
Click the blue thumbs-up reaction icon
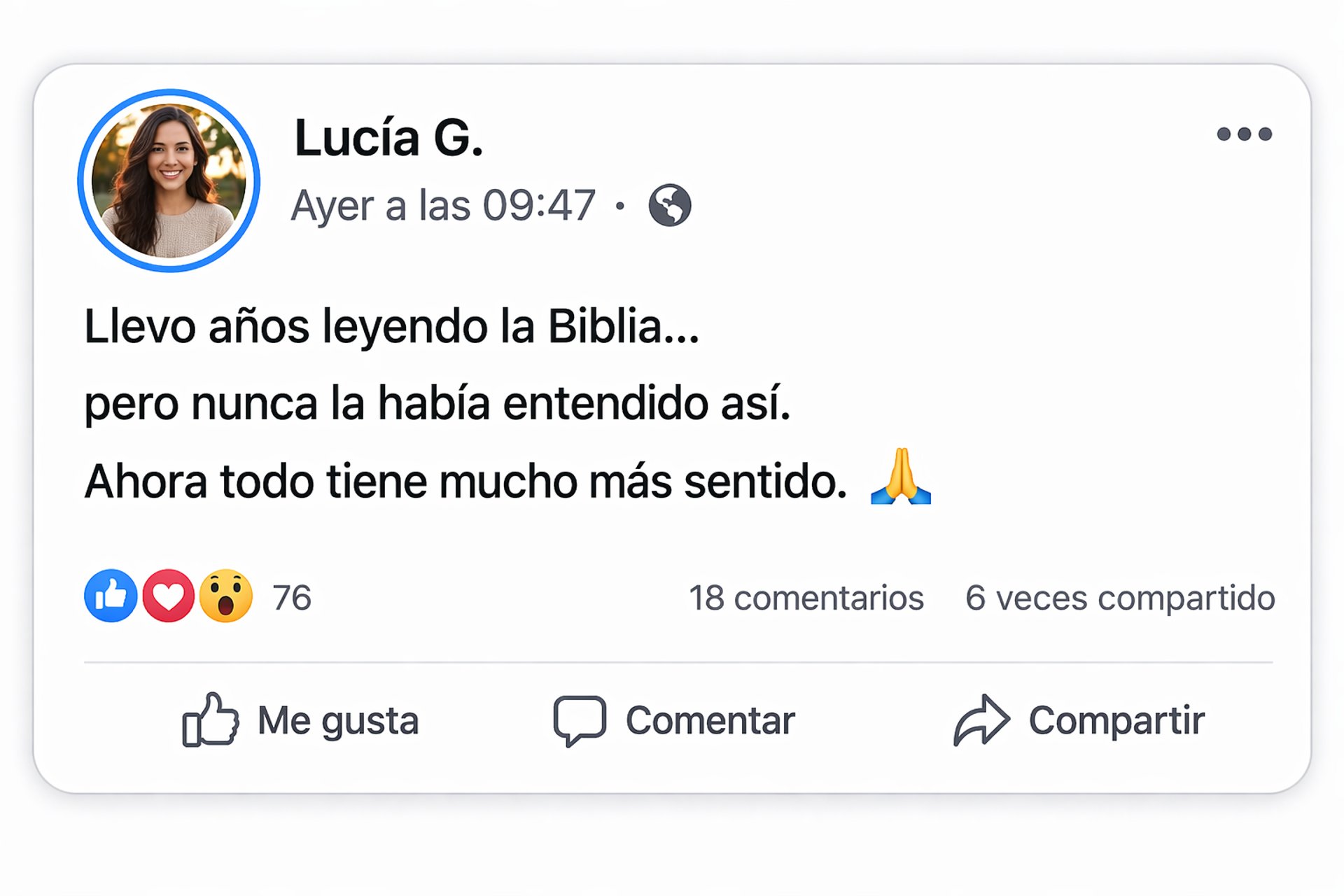click(111, 596)
